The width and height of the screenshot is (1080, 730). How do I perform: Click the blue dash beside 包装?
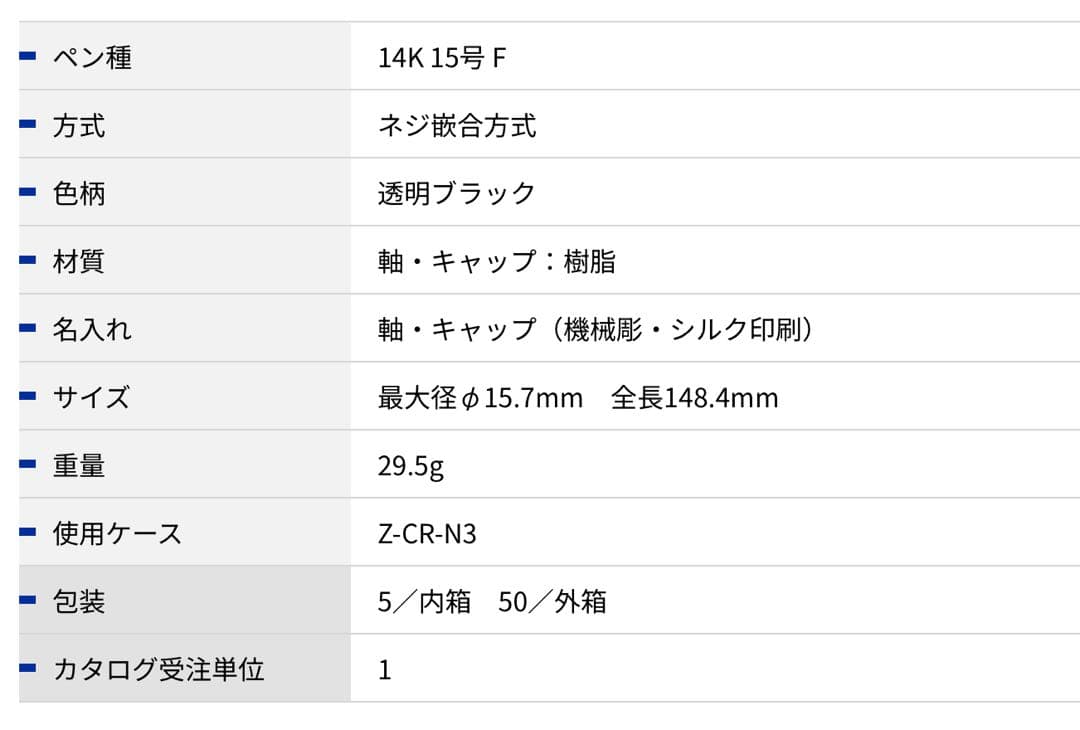(x=28, y=600)
